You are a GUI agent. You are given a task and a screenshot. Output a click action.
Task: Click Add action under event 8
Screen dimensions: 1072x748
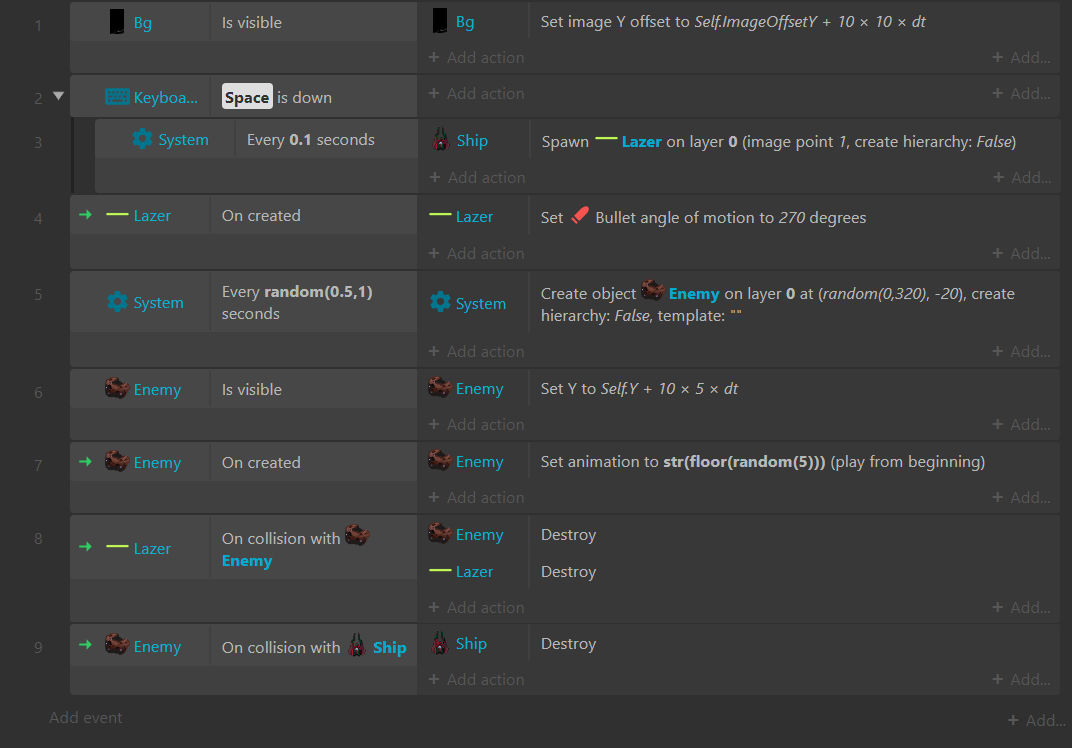pyautogui.click(x=477, y=608)
